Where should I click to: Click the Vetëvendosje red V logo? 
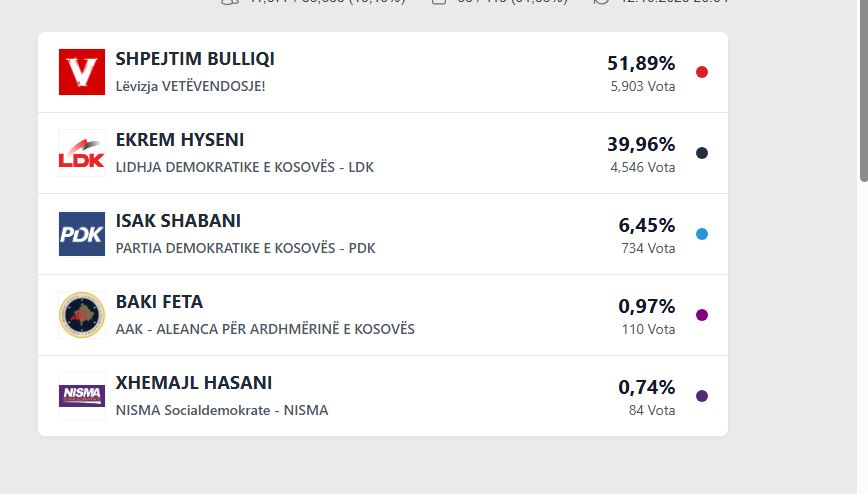coord(82,72)
